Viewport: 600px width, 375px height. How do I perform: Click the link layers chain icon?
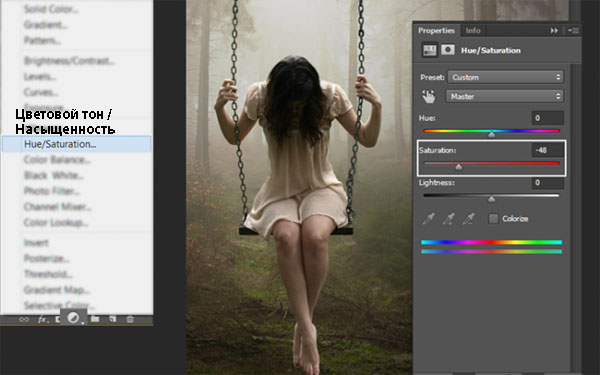[24, 319]
